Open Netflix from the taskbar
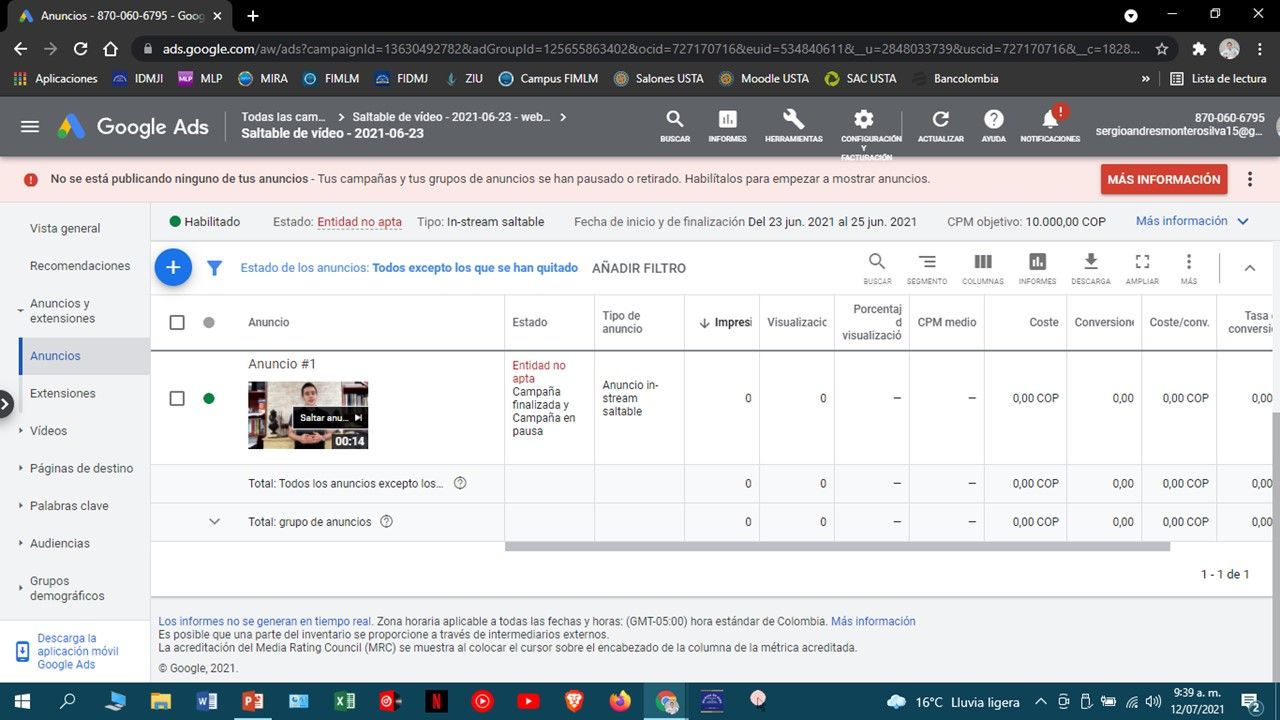1280x720 pixels. pyautogui.click(x=436, y=701)
